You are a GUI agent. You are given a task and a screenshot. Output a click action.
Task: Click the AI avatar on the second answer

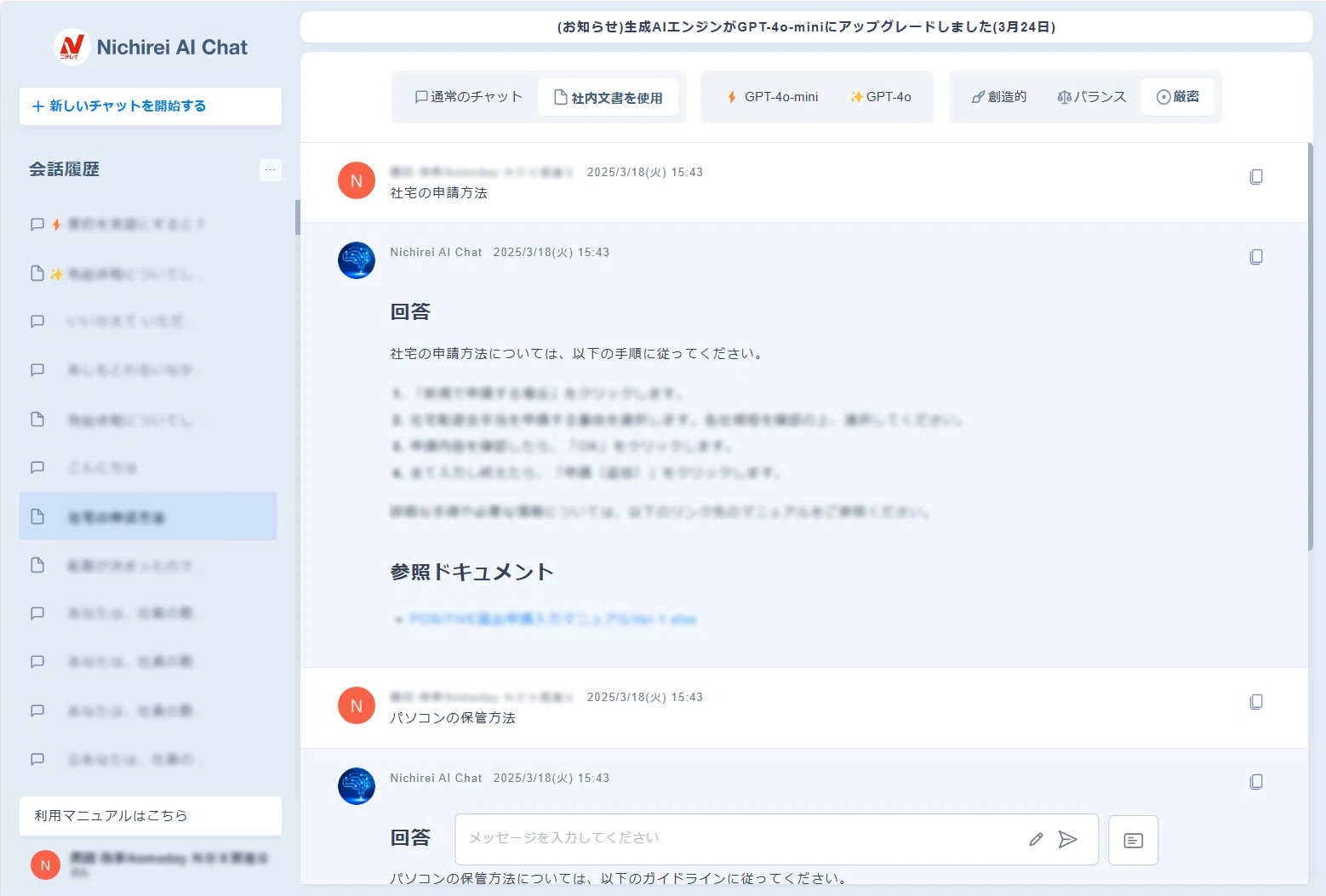coord(357,786)
